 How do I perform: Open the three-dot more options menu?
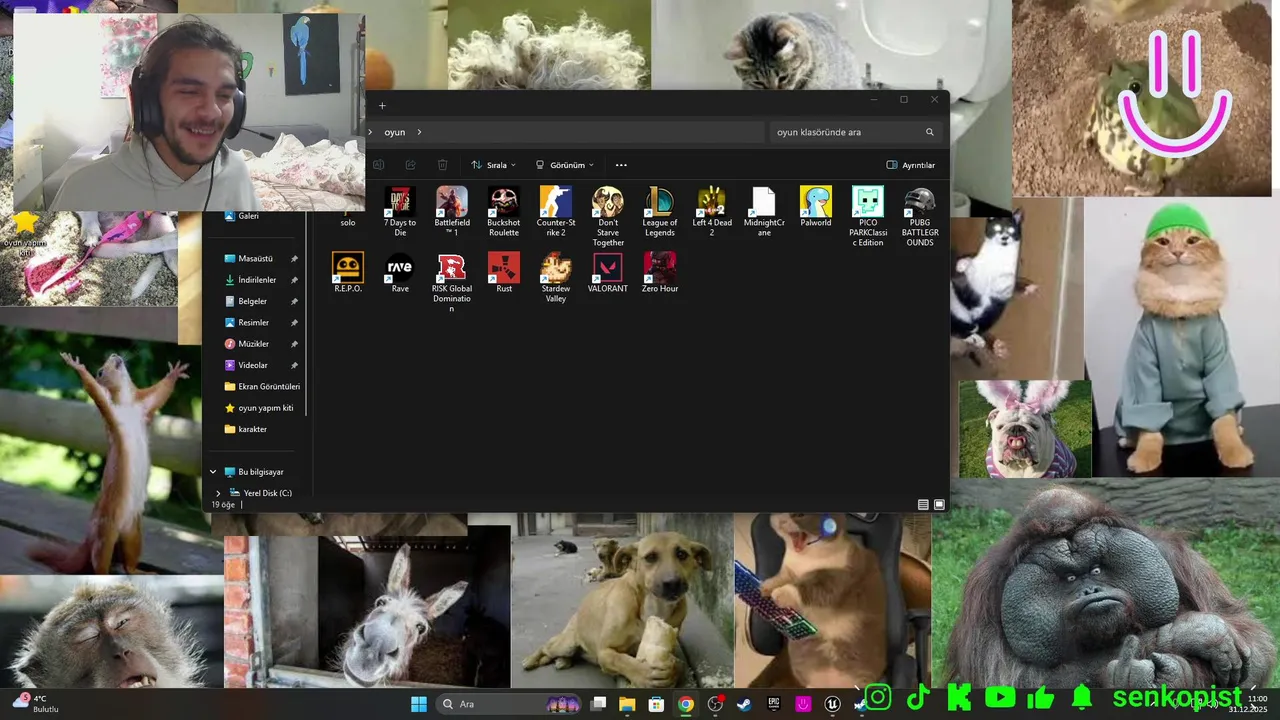(621, 165)
